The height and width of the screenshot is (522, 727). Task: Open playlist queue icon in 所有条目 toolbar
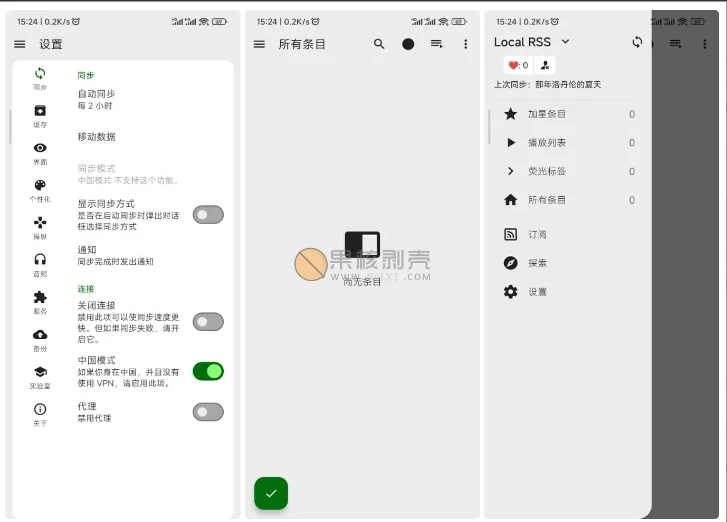coord(437,44)
